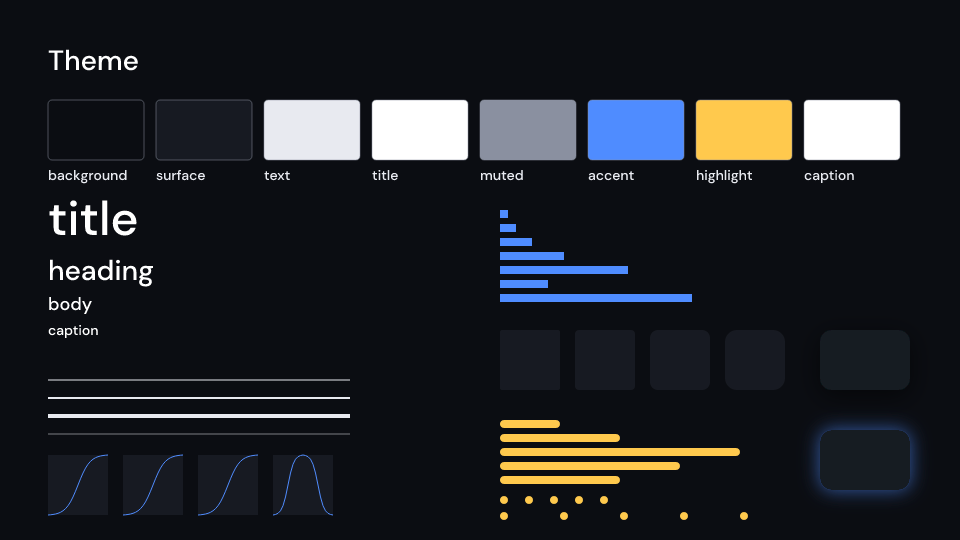This screenshot has height=540, width=960.
Task: Click the large "title" typography sample
Action: pos(93,219)
